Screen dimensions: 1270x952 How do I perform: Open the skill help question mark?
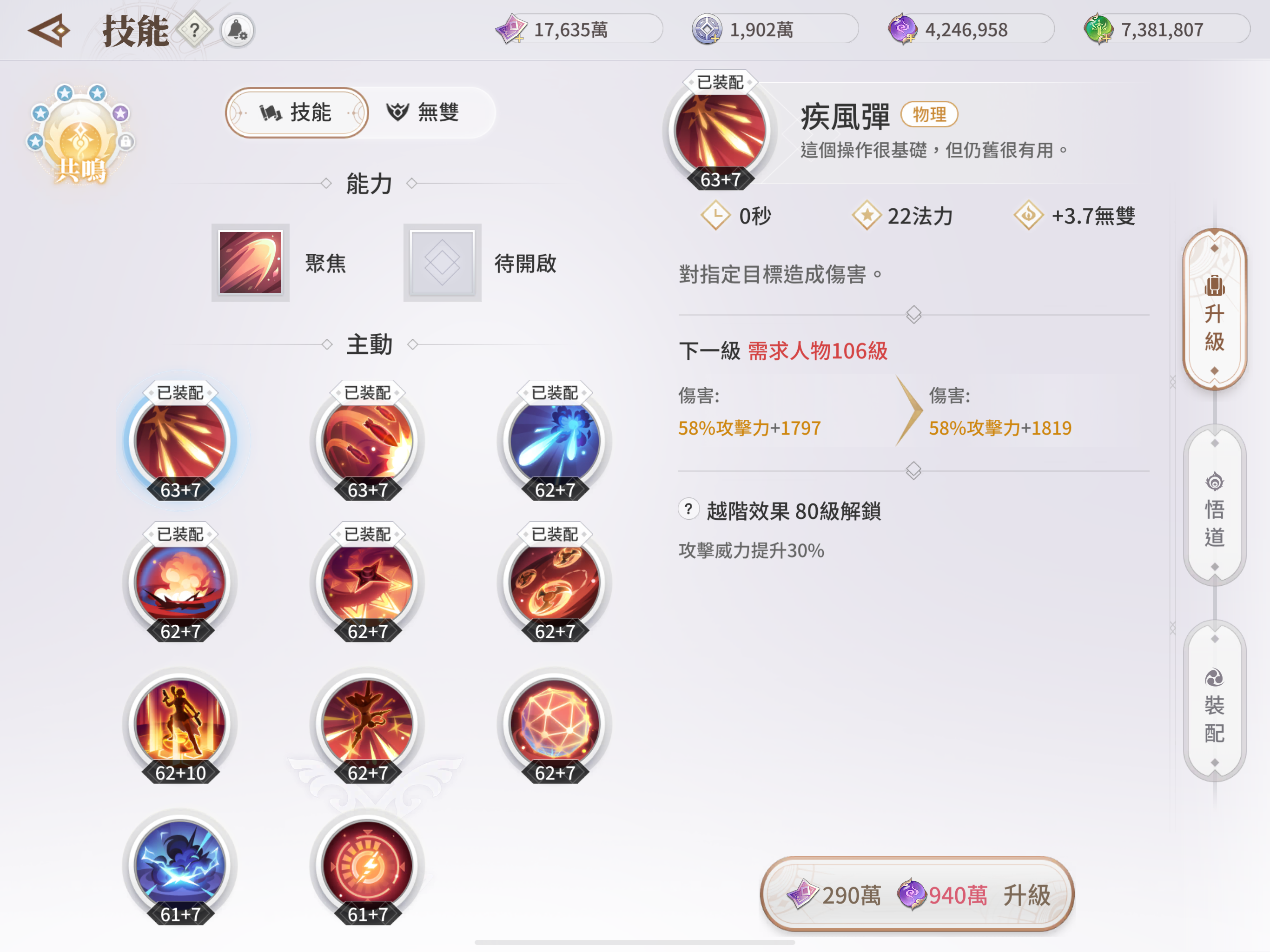pos(195,30)
